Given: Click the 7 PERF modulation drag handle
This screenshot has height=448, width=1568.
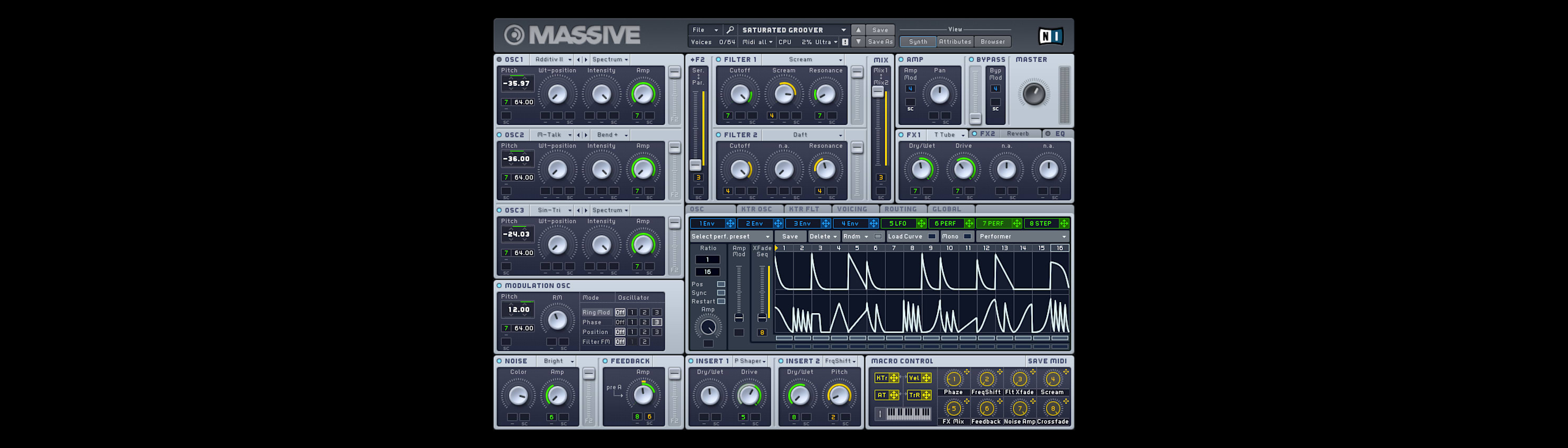Looking at the screenshot, I should coord(1017,223).
